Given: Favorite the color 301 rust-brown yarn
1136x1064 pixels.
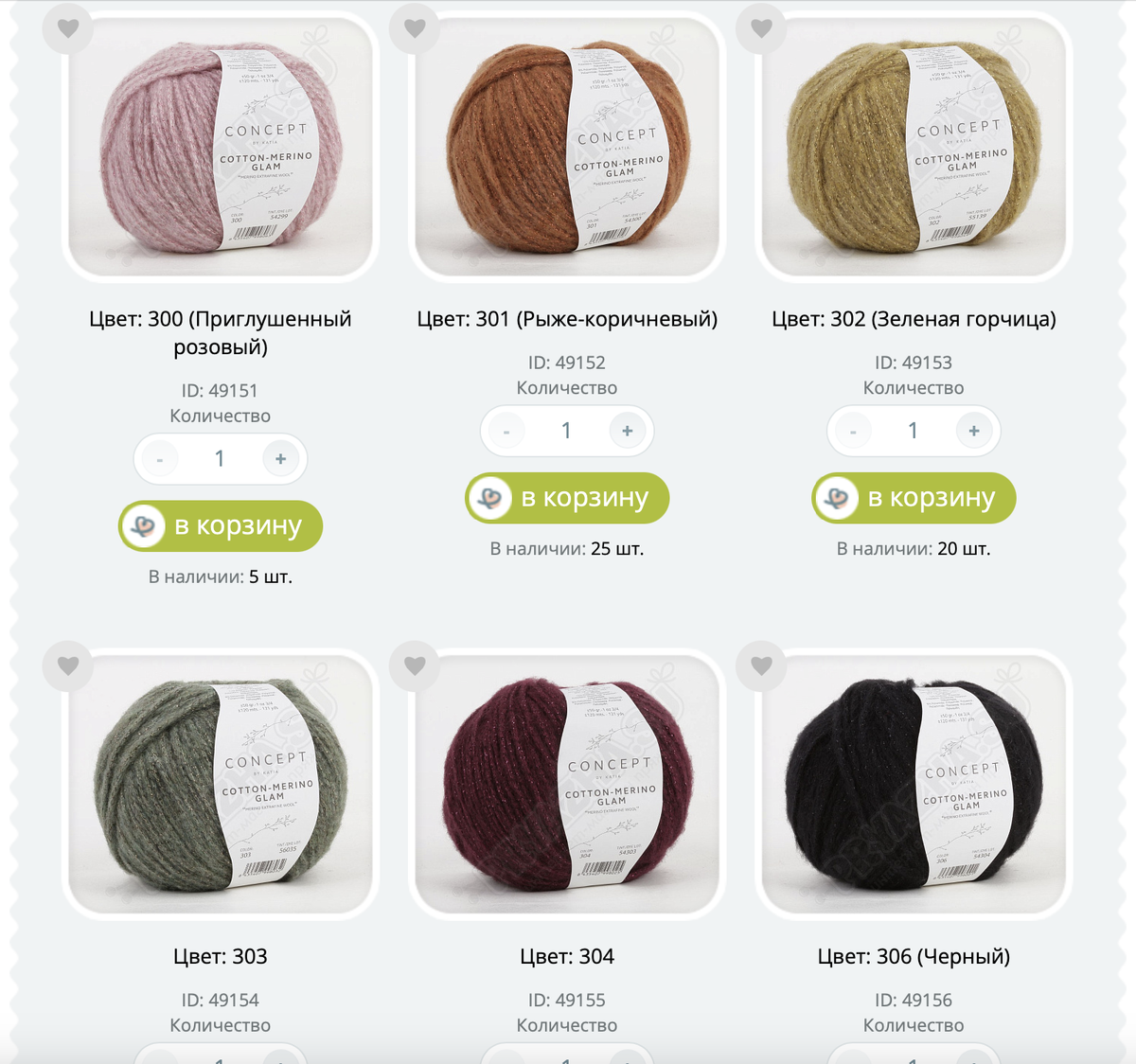Looking at the screenshot, I should (x=415, y=28).
